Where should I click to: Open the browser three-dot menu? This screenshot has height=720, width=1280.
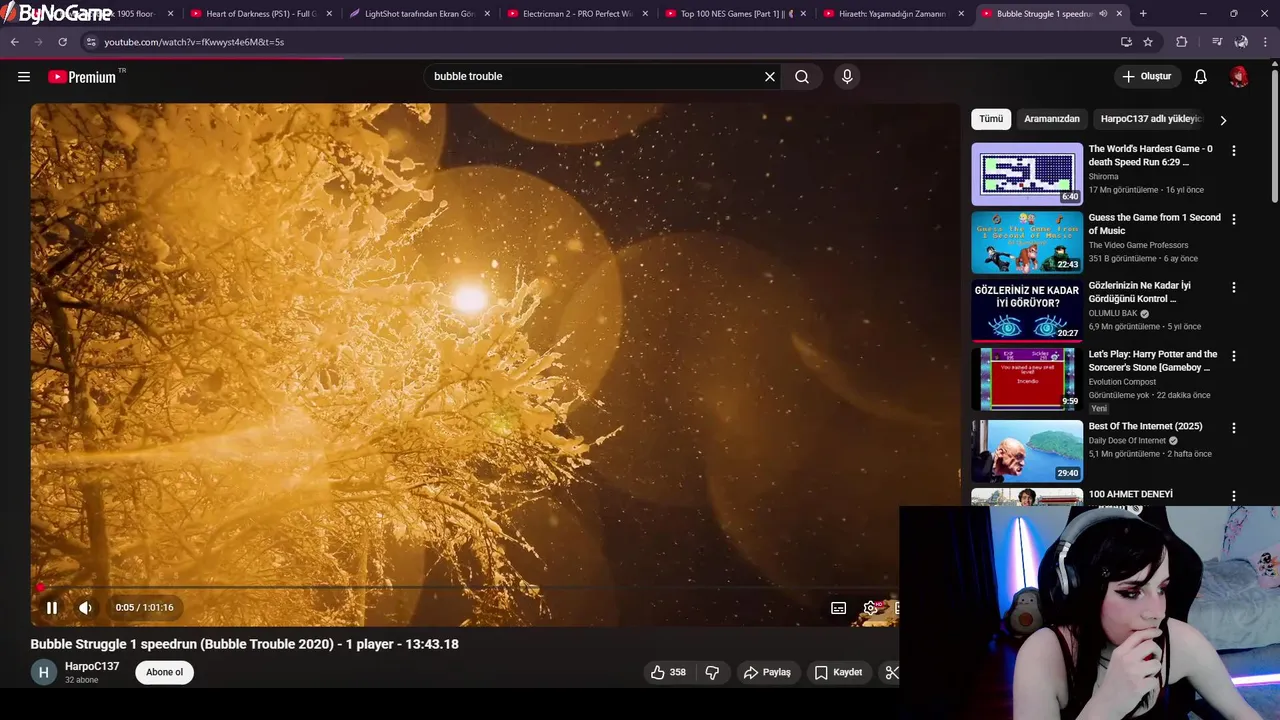click(1266, 42)
